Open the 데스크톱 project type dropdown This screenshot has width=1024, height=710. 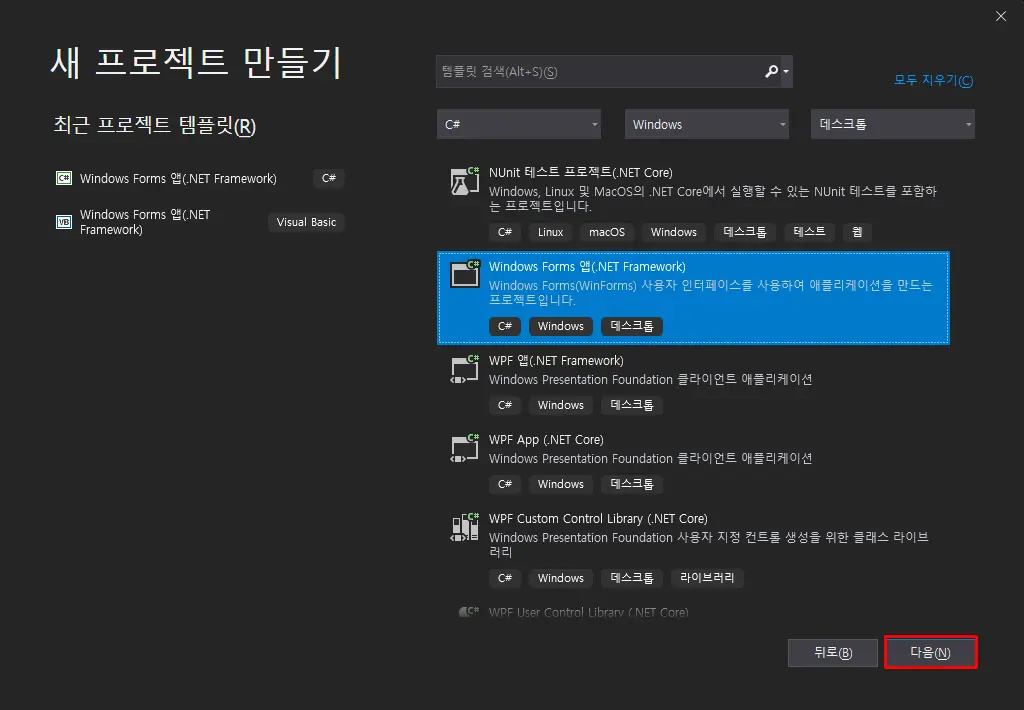coord(893,124)
